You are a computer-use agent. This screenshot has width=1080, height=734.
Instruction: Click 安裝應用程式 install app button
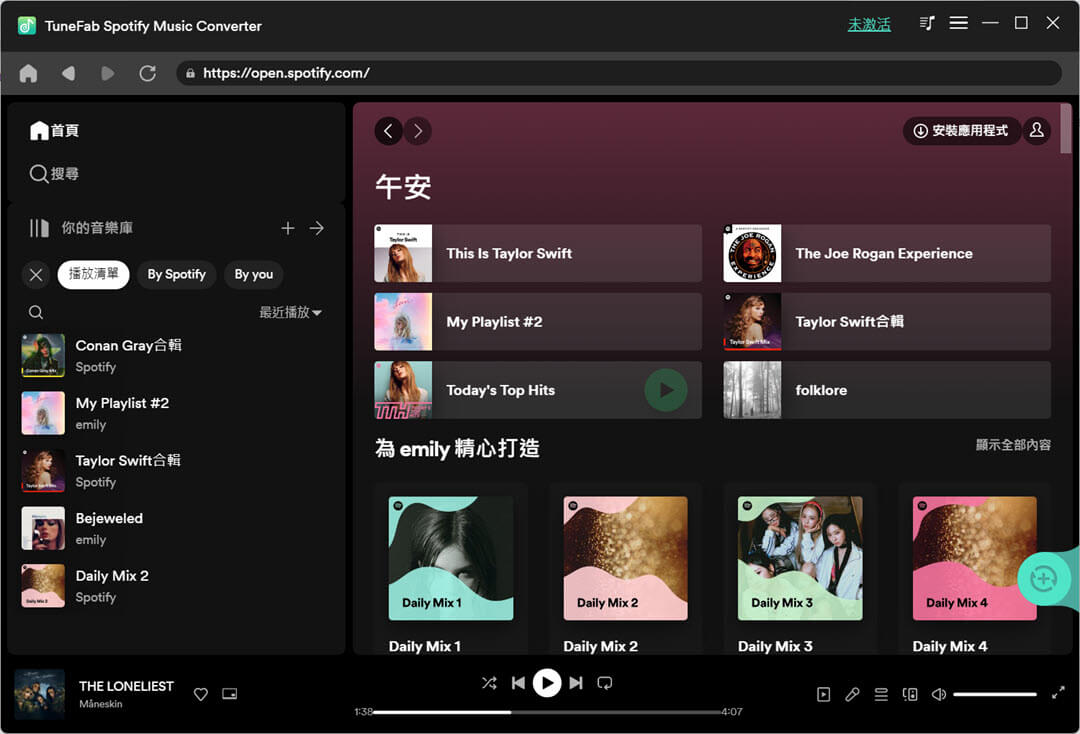tap(961, 131)
